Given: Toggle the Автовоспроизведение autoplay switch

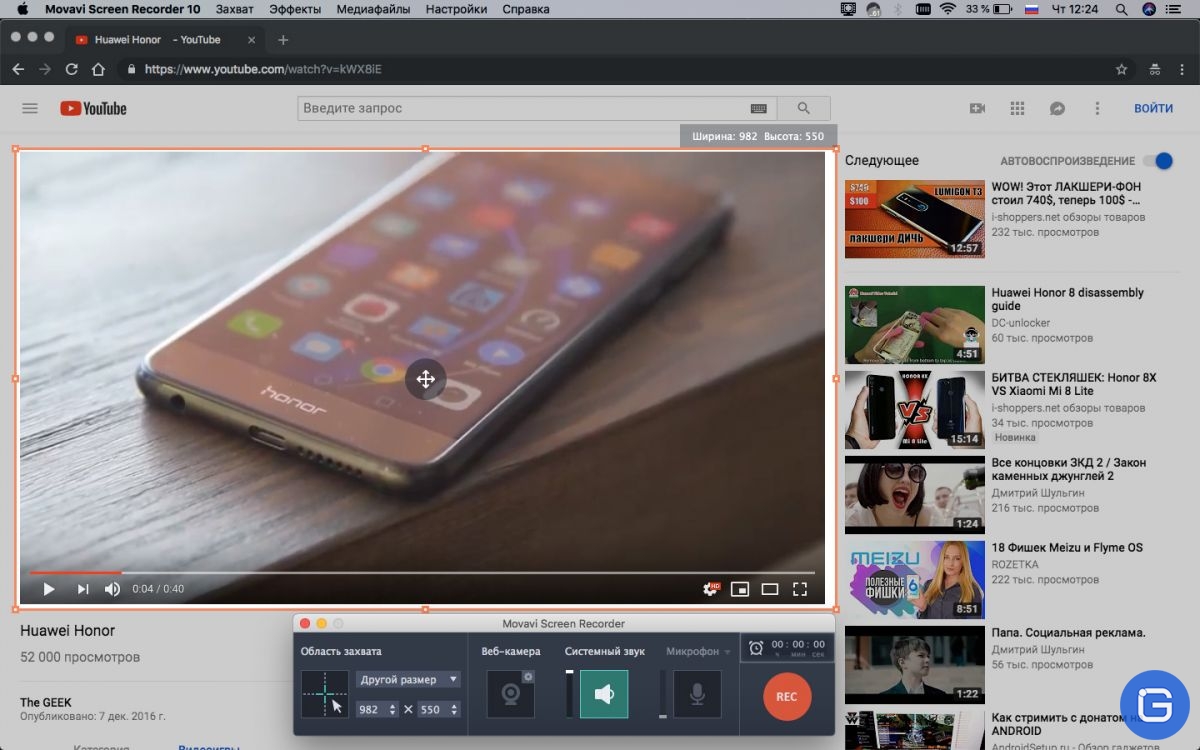Looking at the screenshot, I should (x=1158, y=161).
